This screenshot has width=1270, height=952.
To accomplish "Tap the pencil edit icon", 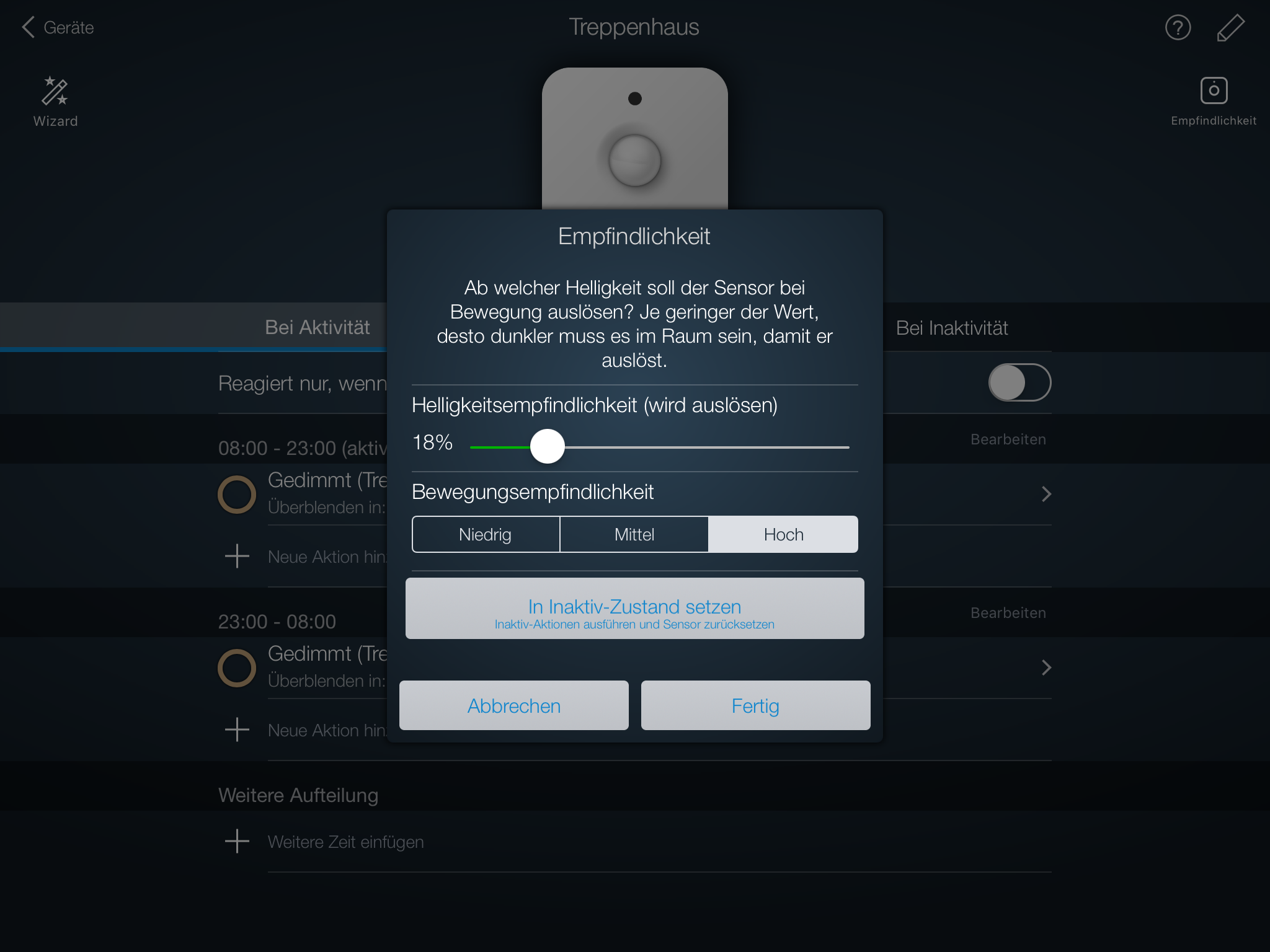I will (1230, 28).
